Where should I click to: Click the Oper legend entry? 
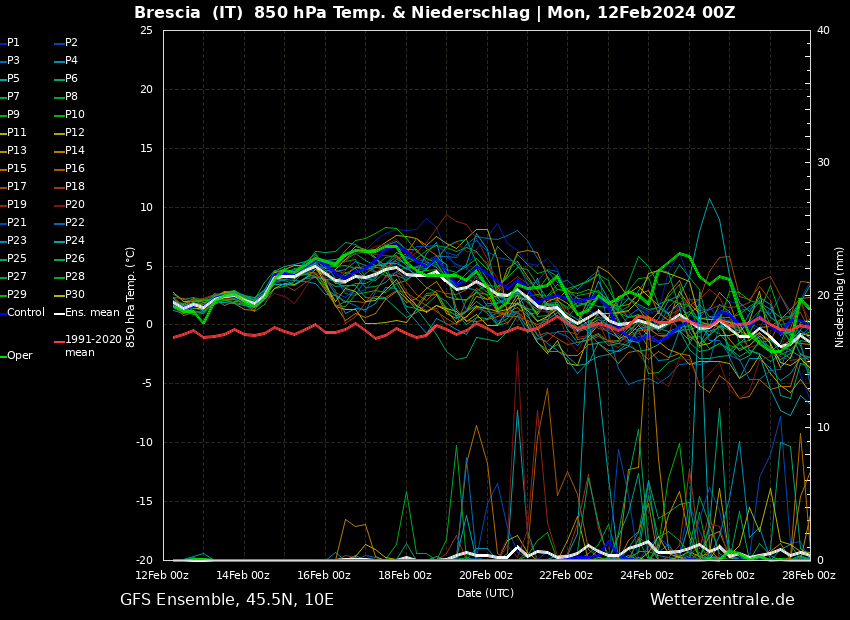[x=19, y=356]
